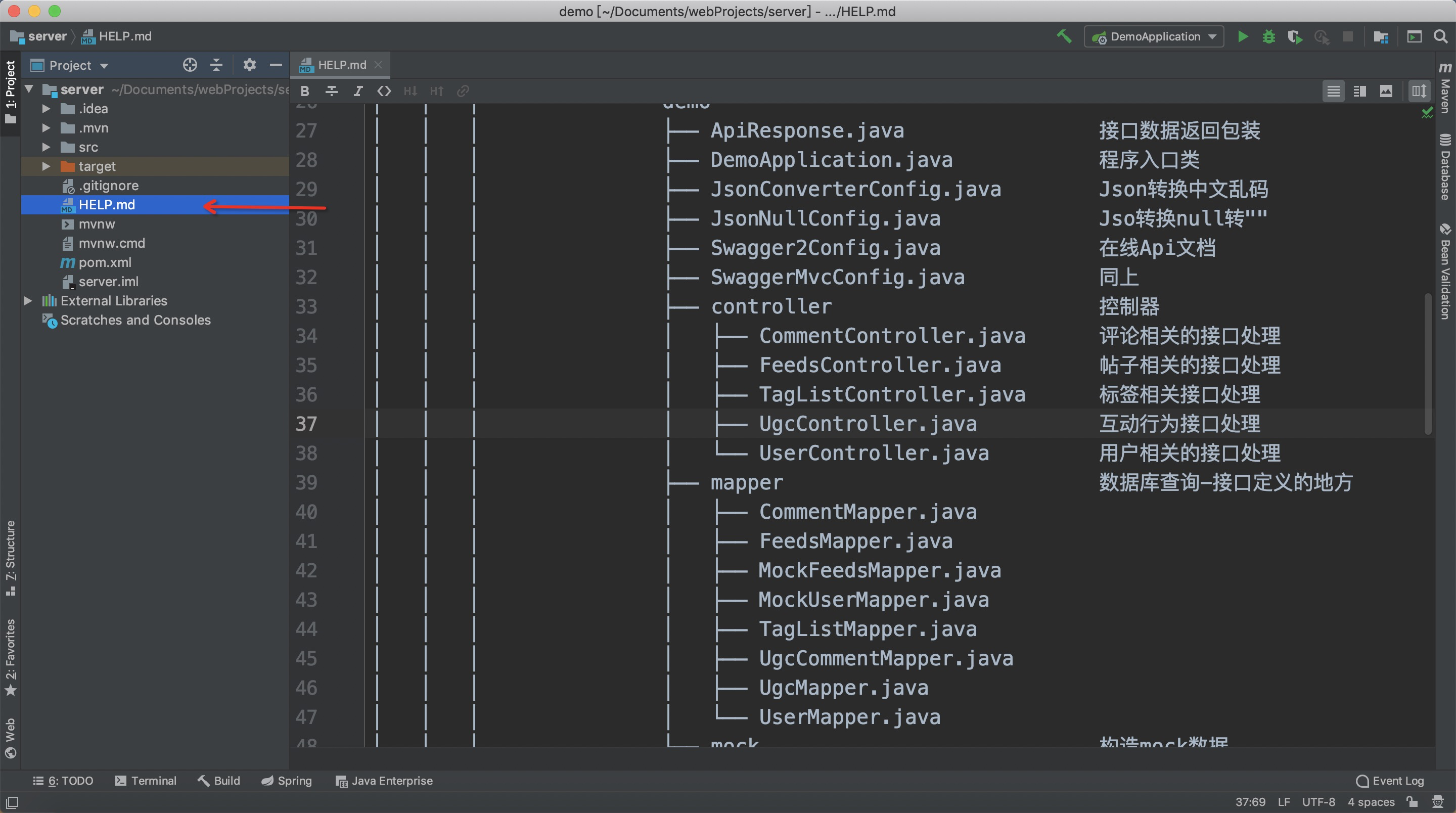The image size is (1456, 813).
Task: Change the LF line separator
Action: [x=1284, y=802]
